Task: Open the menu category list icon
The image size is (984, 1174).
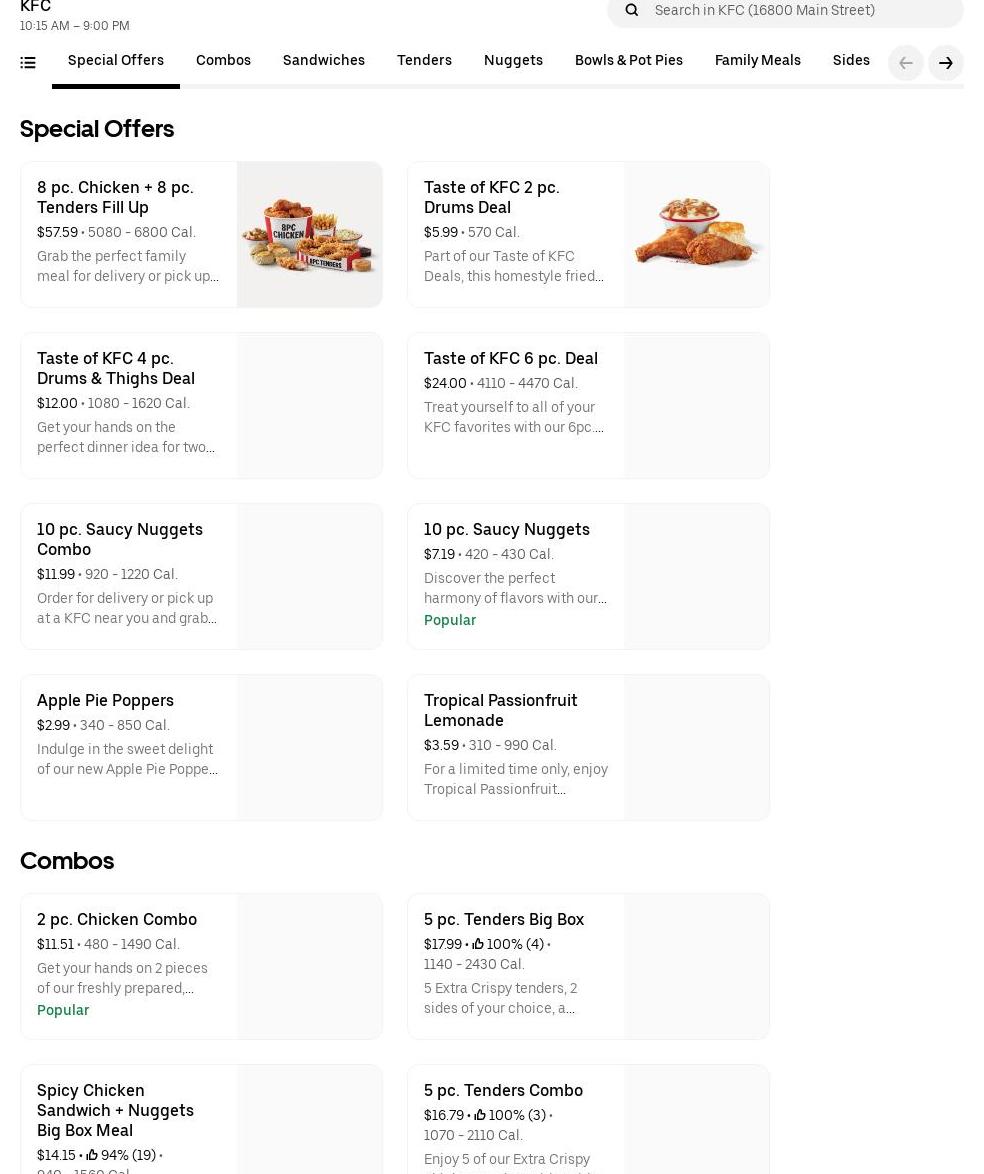Action: click(28, 63)
